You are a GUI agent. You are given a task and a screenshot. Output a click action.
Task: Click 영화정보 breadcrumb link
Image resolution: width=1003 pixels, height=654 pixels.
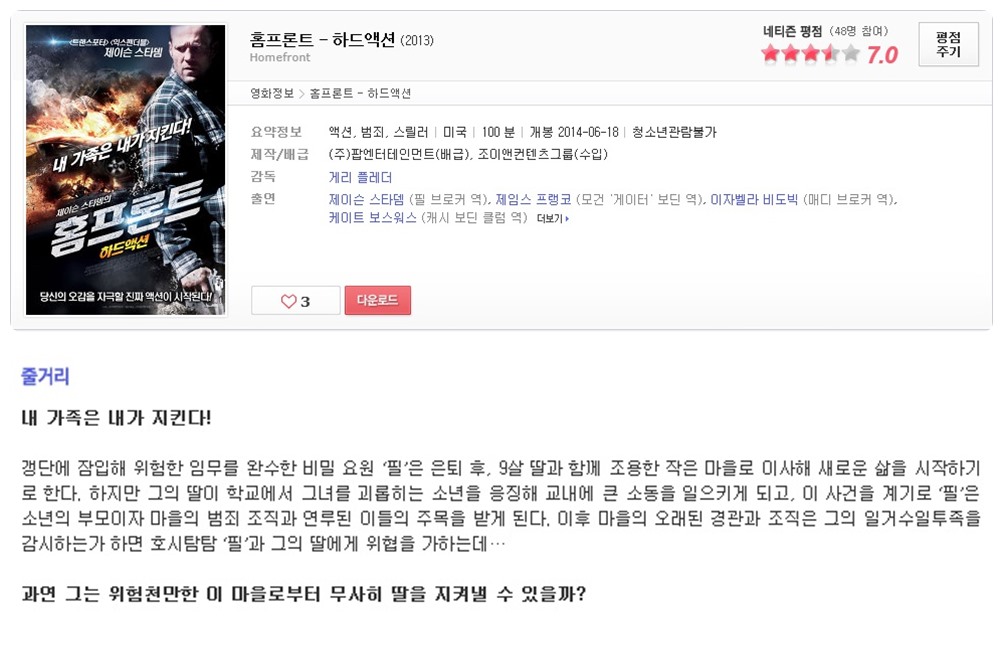[x=272, y=93]
